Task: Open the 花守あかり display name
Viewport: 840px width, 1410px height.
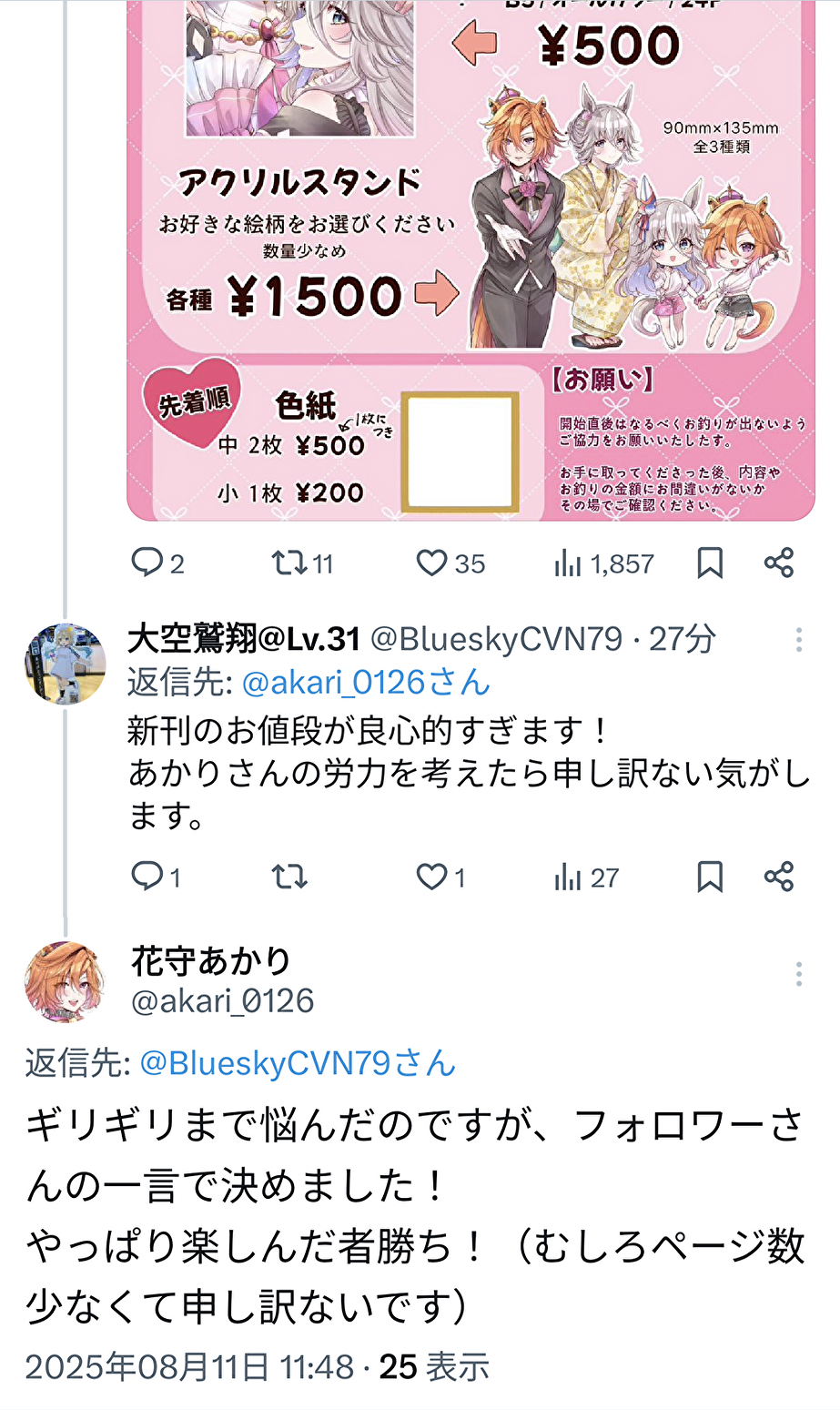Action: 211,960
